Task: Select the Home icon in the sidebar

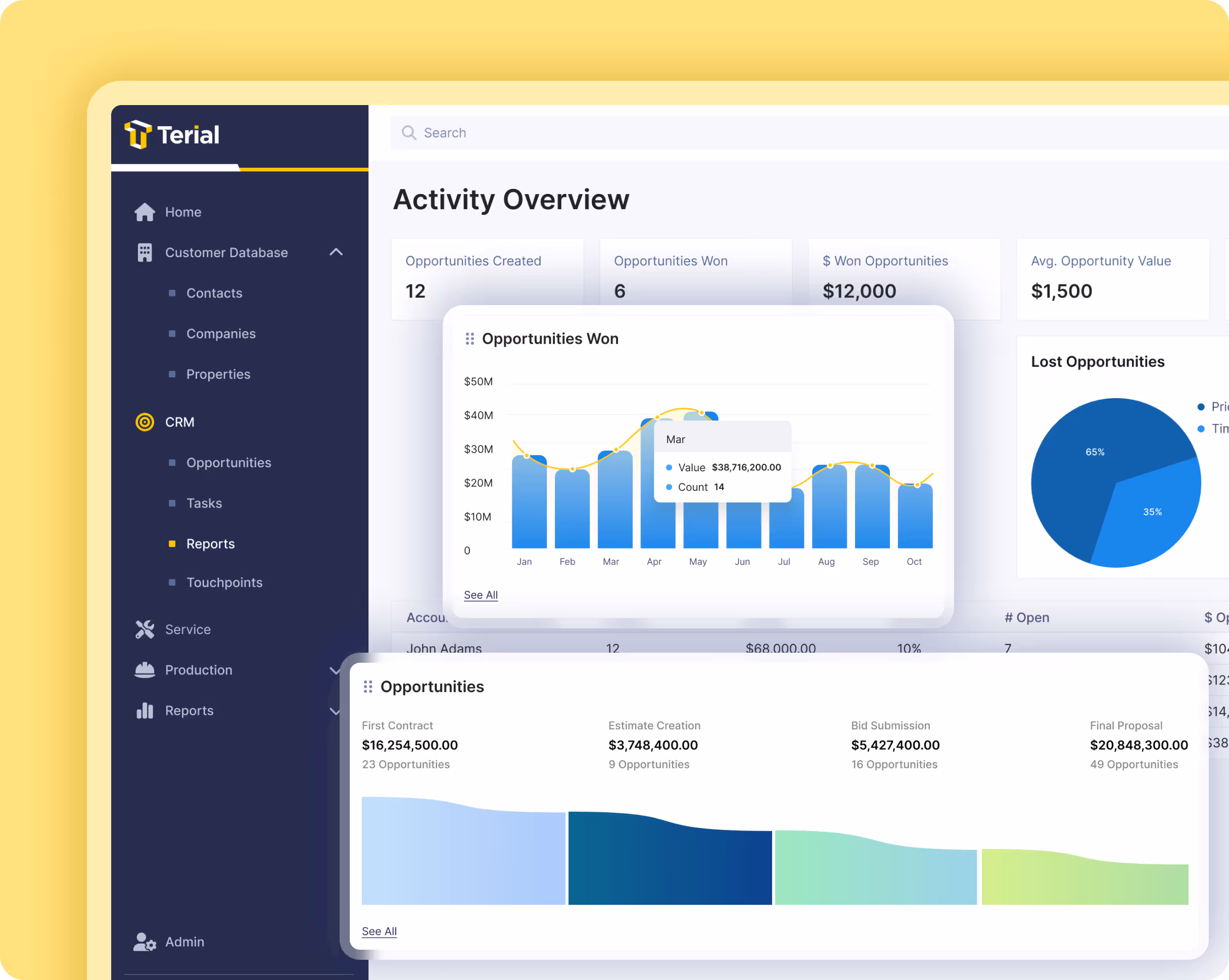Action: click(145, 211)
